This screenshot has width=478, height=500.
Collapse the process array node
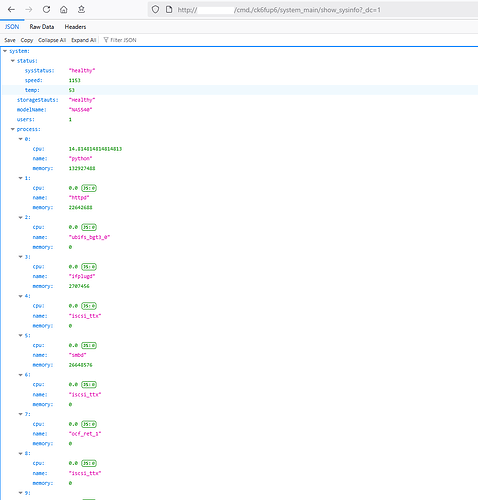pos(13,129)
